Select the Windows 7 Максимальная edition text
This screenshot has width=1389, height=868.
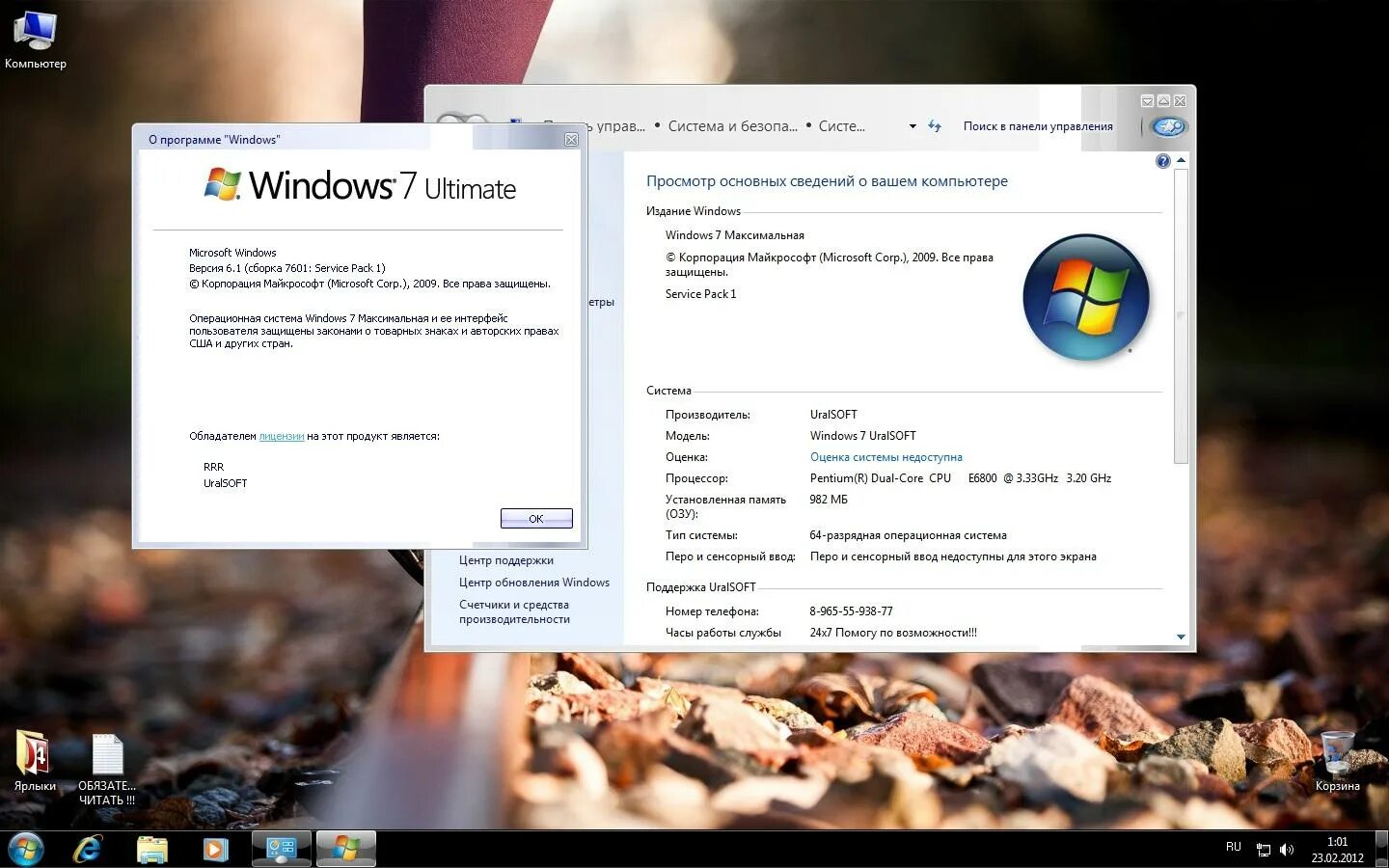coord(735,235)
